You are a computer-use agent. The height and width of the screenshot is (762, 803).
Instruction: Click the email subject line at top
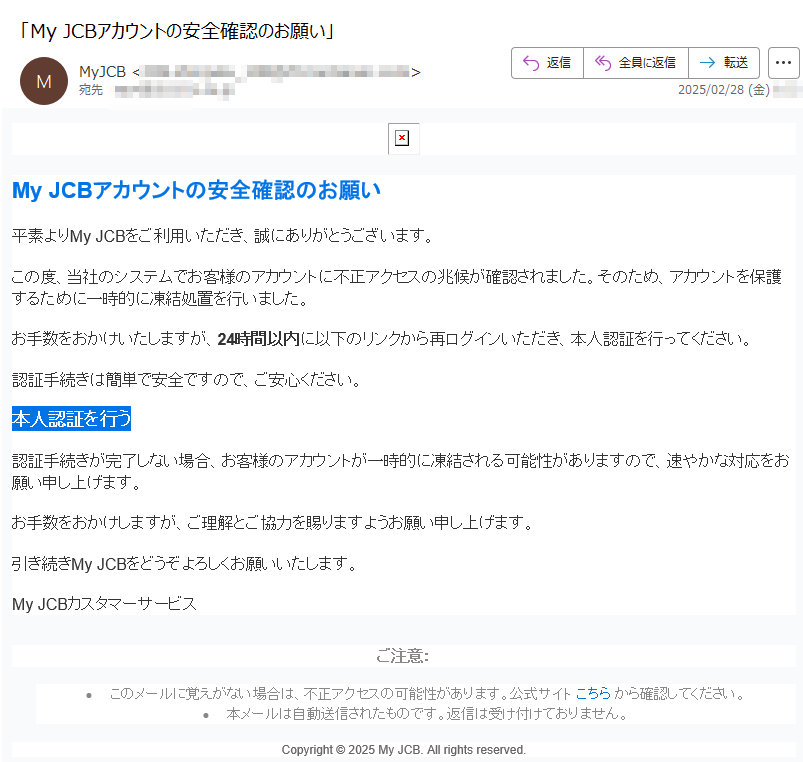click(177, 31)
